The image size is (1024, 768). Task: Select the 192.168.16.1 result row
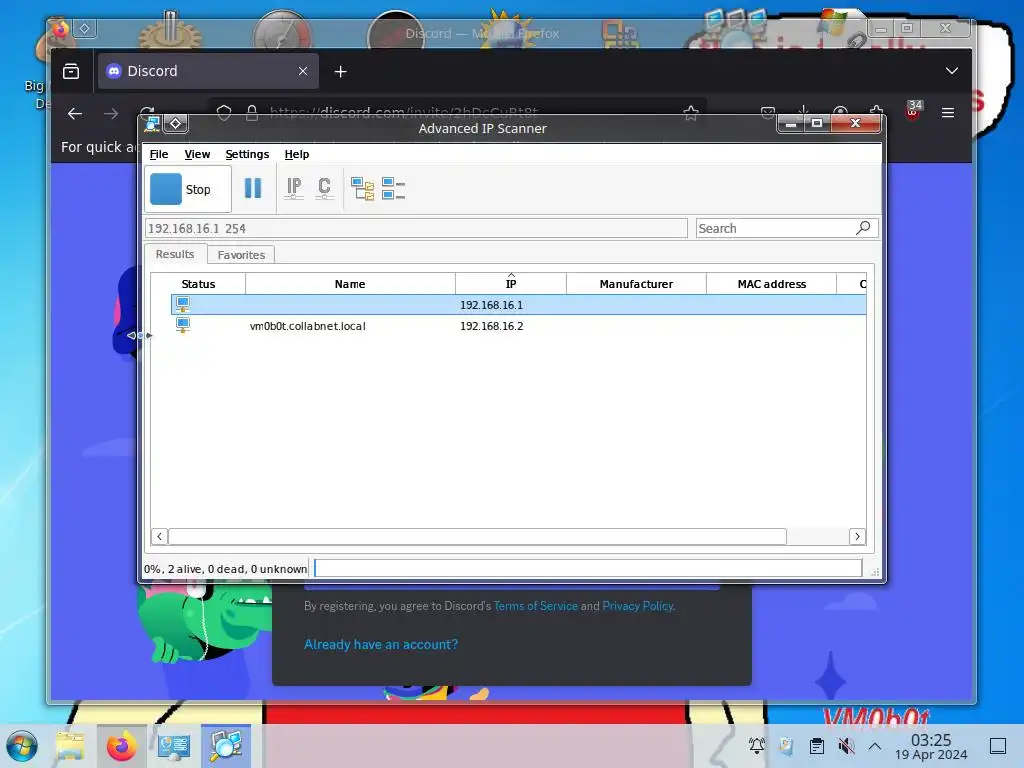pos(519,305)
